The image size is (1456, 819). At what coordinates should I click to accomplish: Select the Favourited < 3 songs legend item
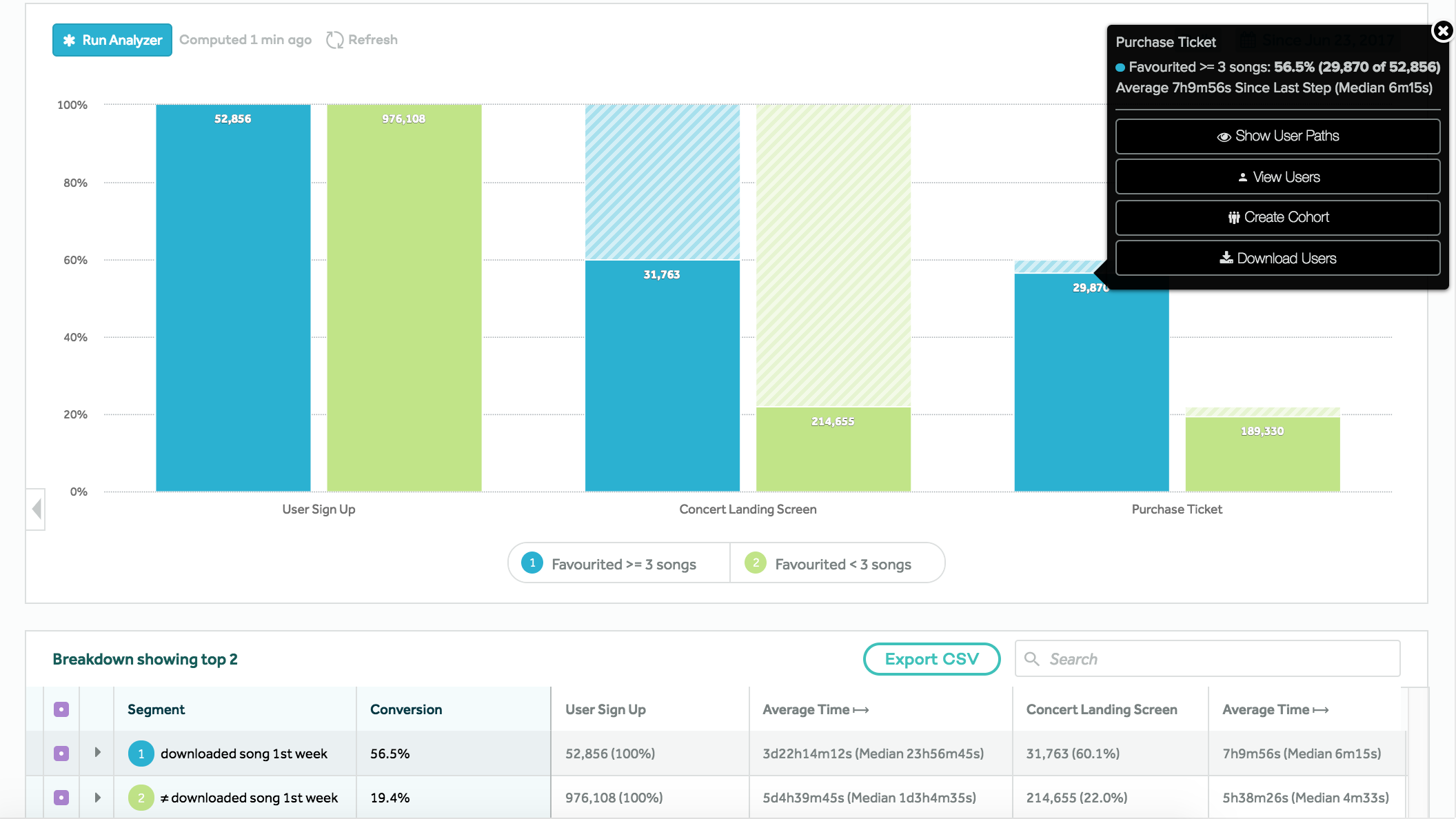point(842,565)
